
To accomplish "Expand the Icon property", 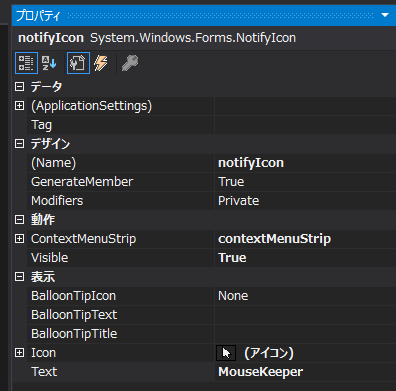I will pos(20,353).
